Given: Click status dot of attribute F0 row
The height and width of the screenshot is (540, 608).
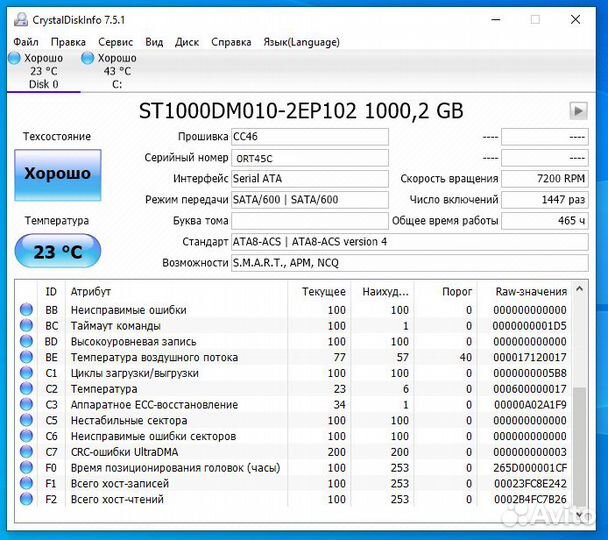Looking at the screenshot, I should pos(26,468).
